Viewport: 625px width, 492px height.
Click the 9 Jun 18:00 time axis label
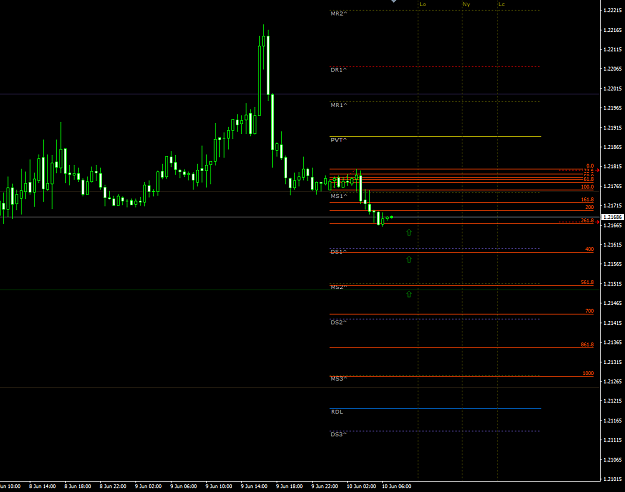click(289, 486)
